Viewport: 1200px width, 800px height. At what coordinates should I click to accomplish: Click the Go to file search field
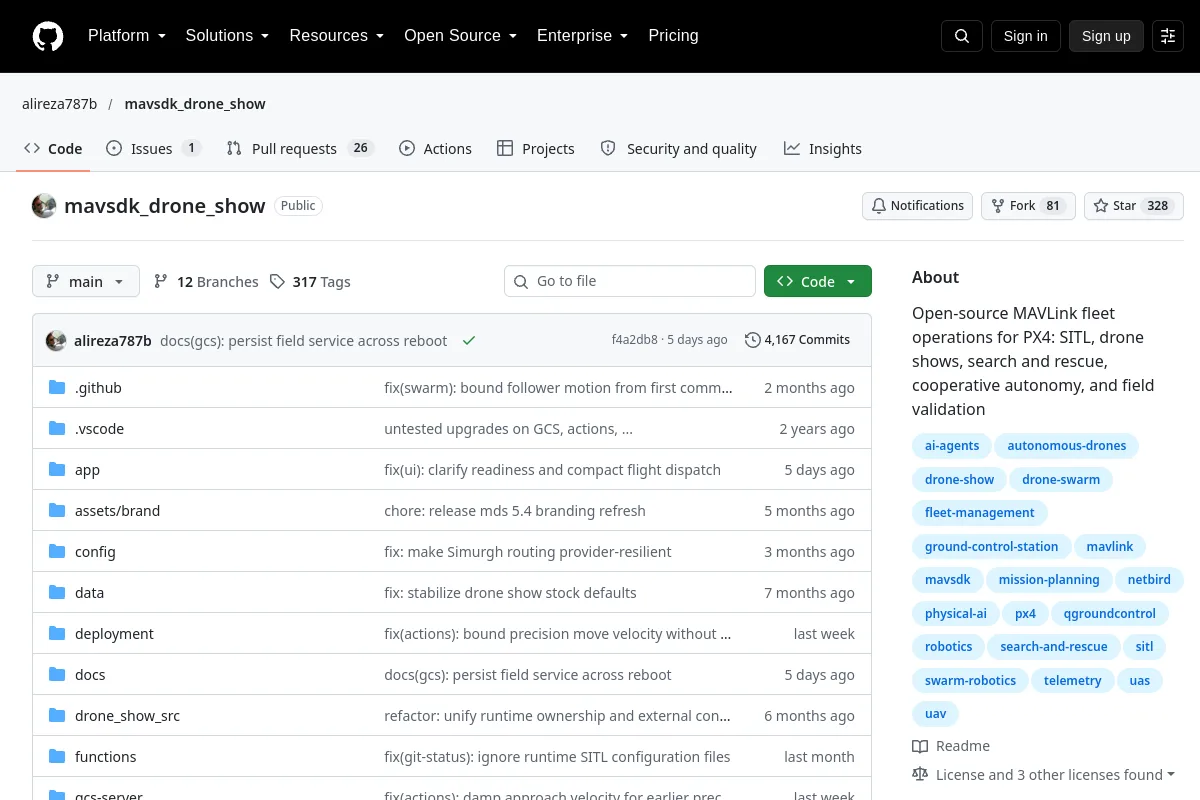pyautogui.click(x=630, y=281)
